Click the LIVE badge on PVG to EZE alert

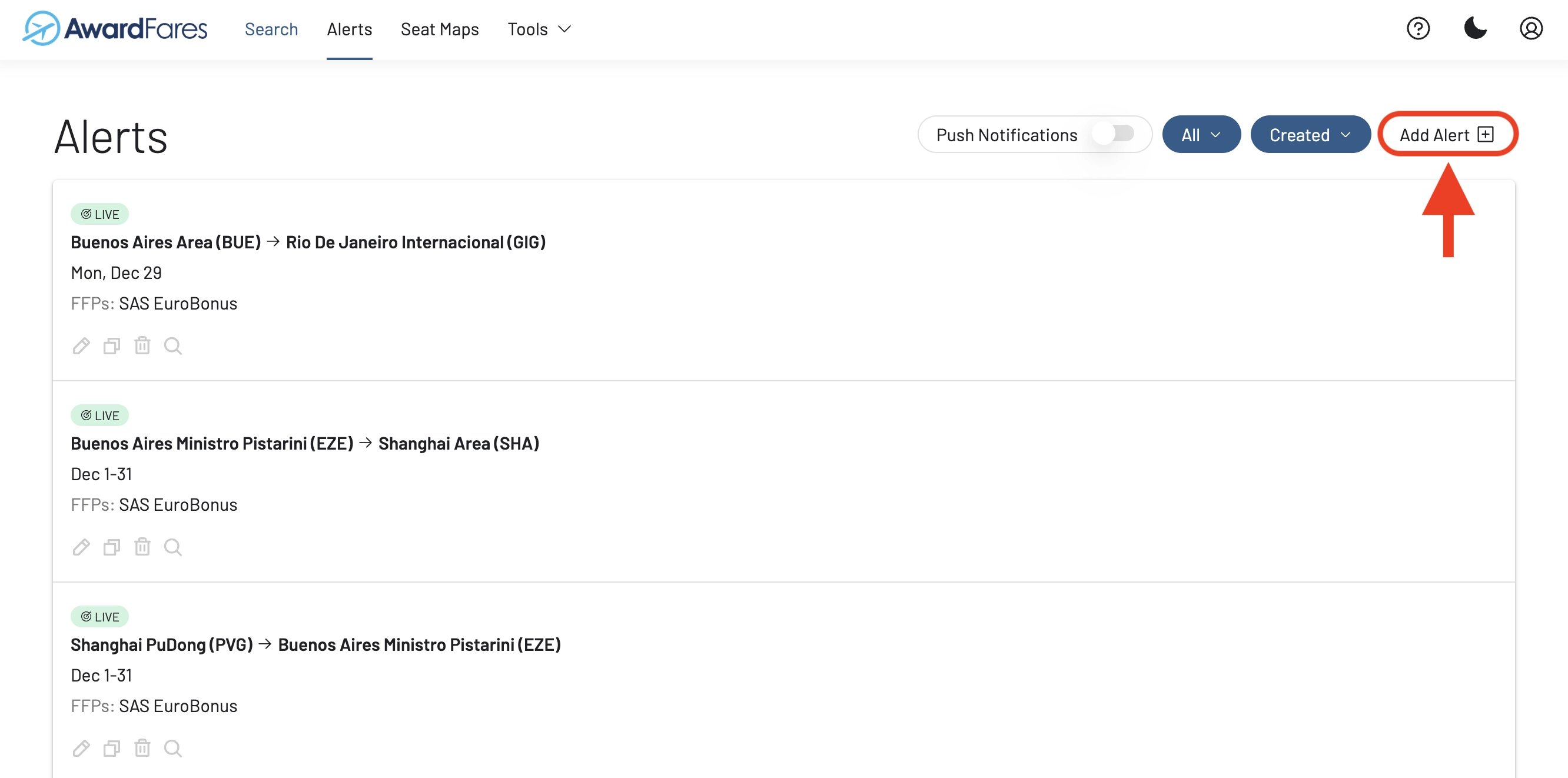[100, 617]
